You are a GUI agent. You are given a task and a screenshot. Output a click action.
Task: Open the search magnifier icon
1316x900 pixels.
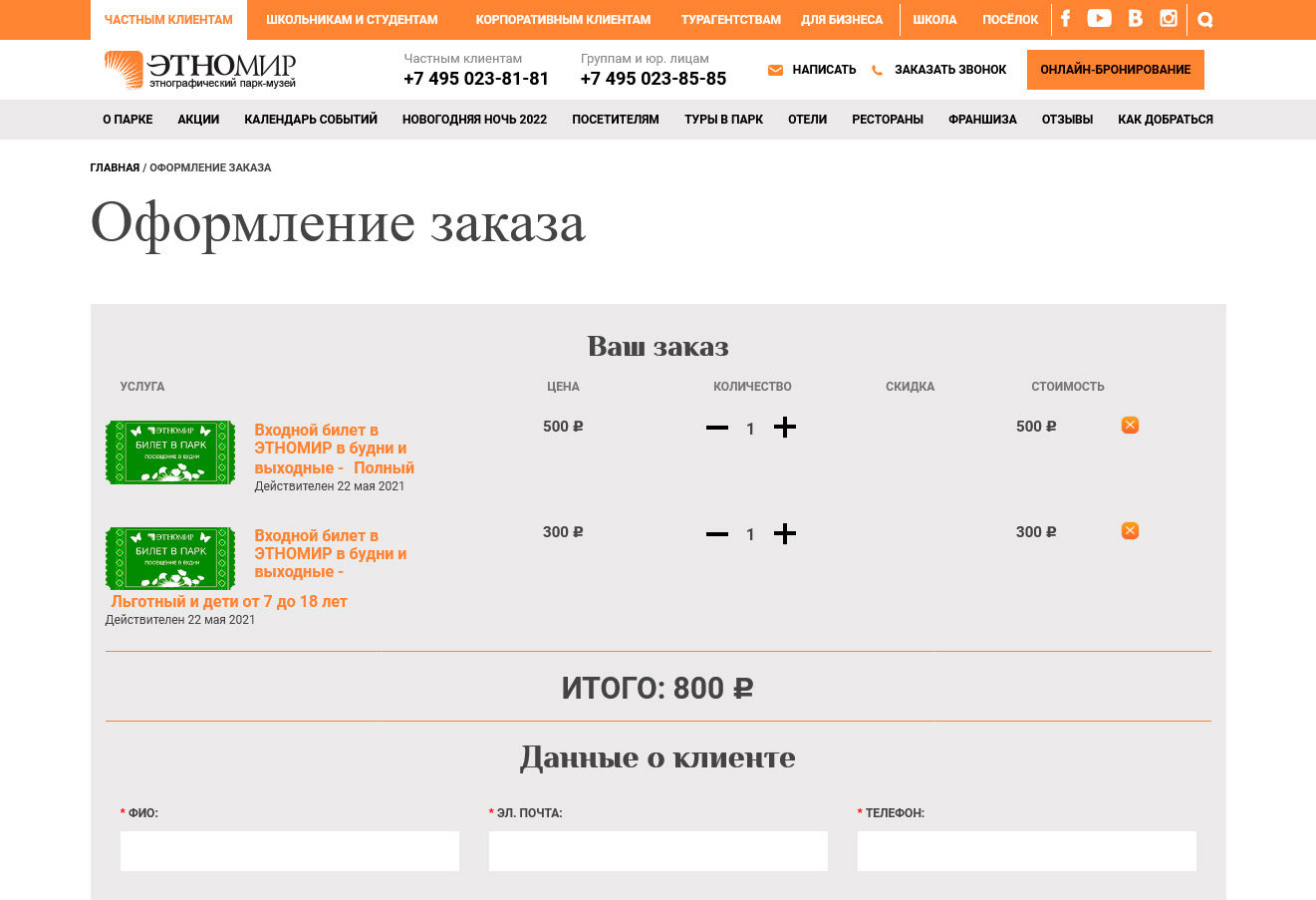click(x=1205, y=20)
